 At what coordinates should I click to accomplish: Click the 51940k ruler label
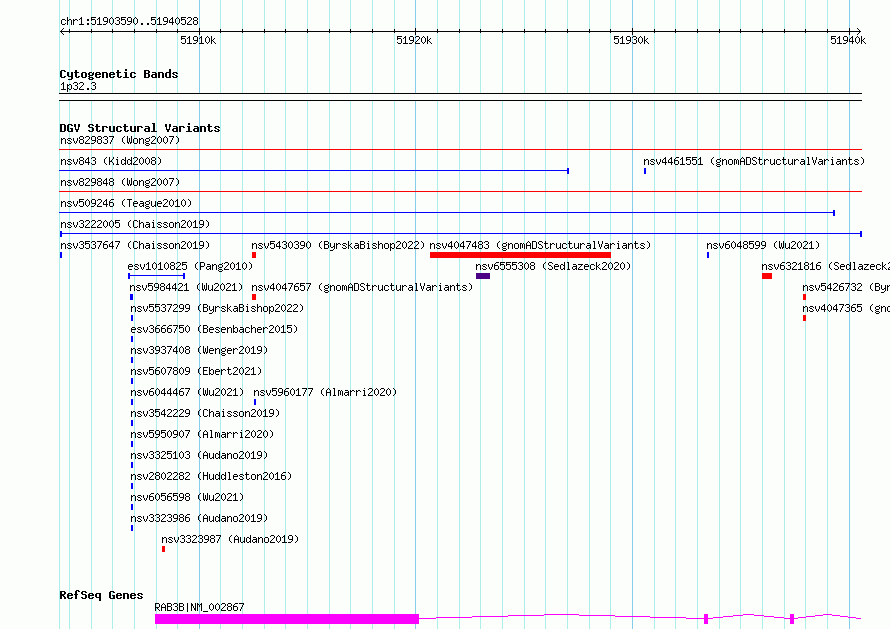tap(848, 40)
